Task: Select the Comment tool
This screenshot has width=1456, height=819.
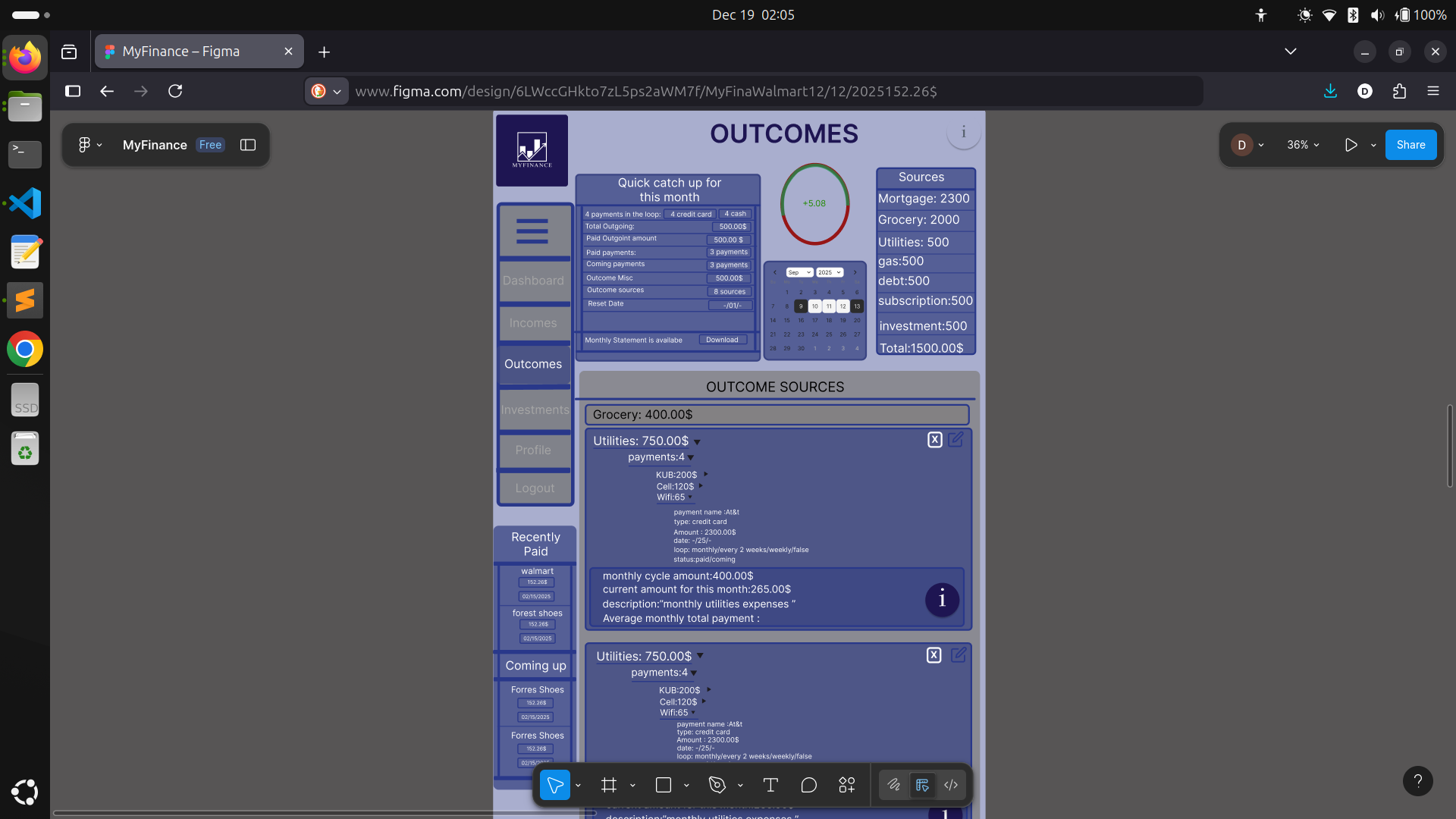Action: pos(808,785)
